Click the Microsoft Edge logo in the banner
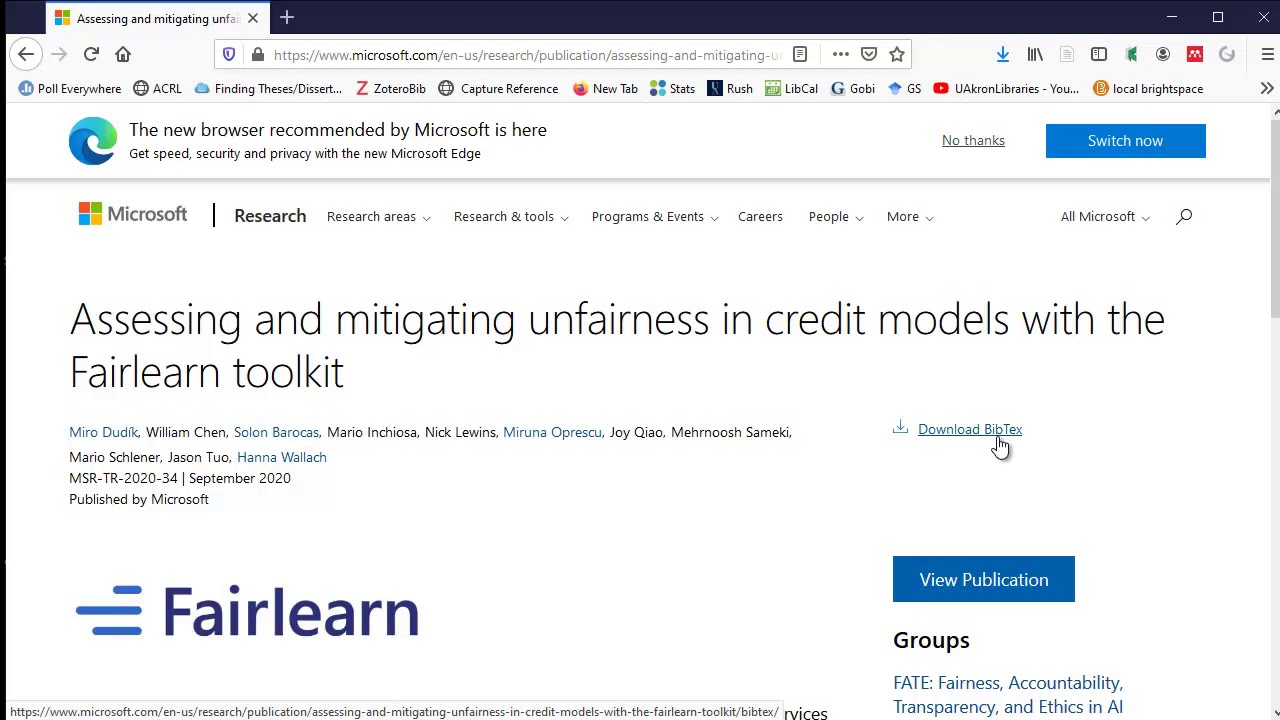 coord(93,141)
